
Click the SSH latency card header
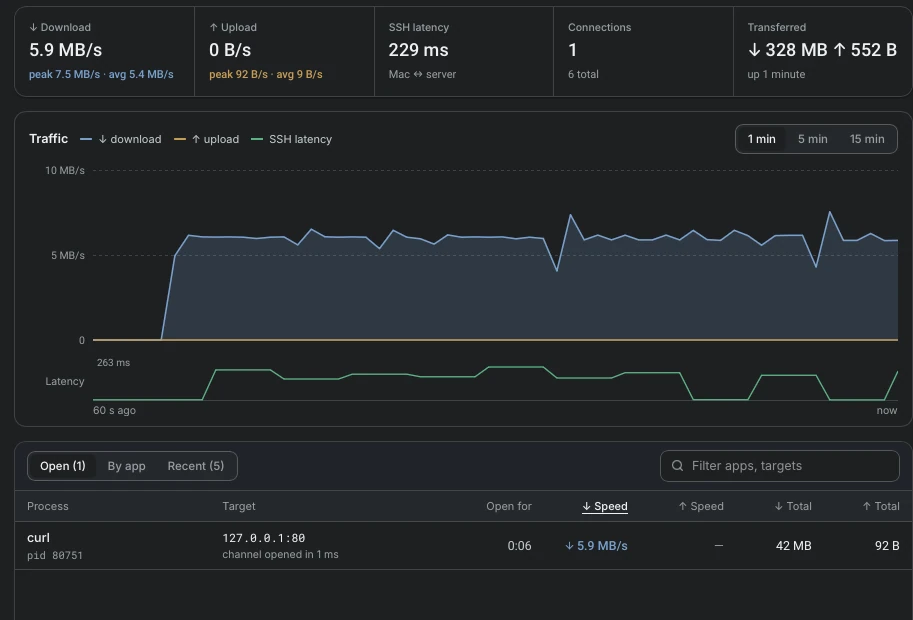(x=419, y=27)
